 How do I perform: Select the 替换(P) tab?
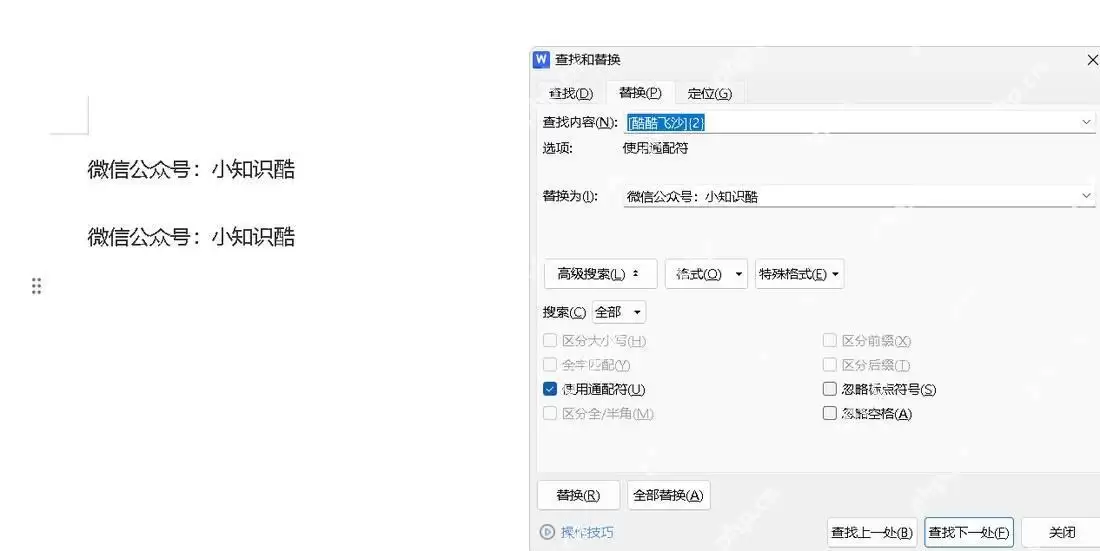[x=640, y=93]
